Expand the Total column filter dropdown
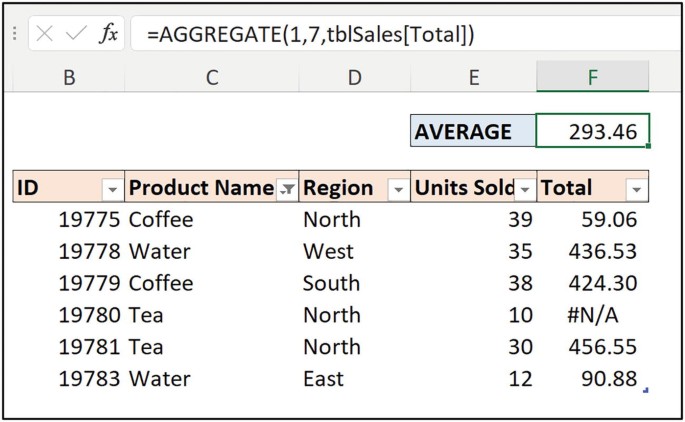The height and width of the screenshot is (422, 685). point(636,188)
